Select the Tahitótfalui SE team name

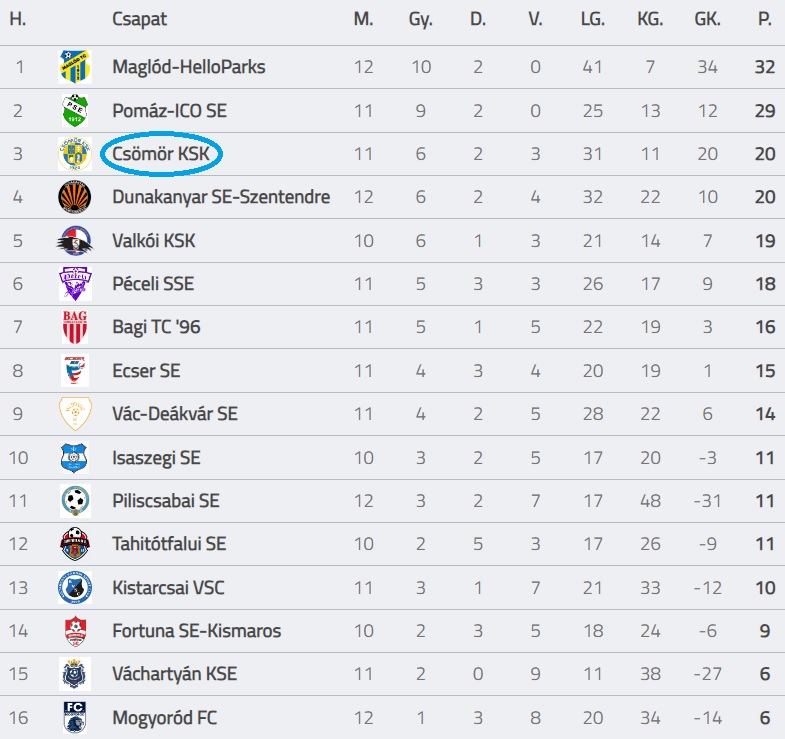(x=169, y=544)
